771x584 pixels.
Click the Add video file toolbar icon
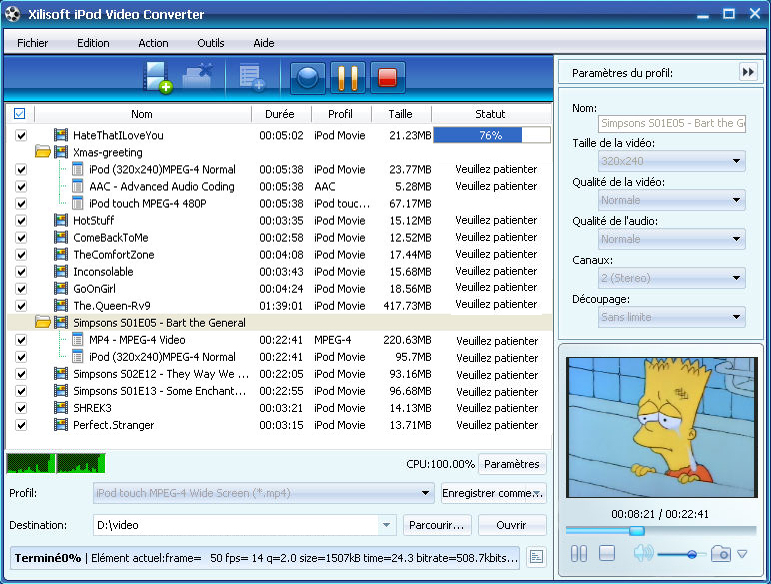tap(157, 77)
